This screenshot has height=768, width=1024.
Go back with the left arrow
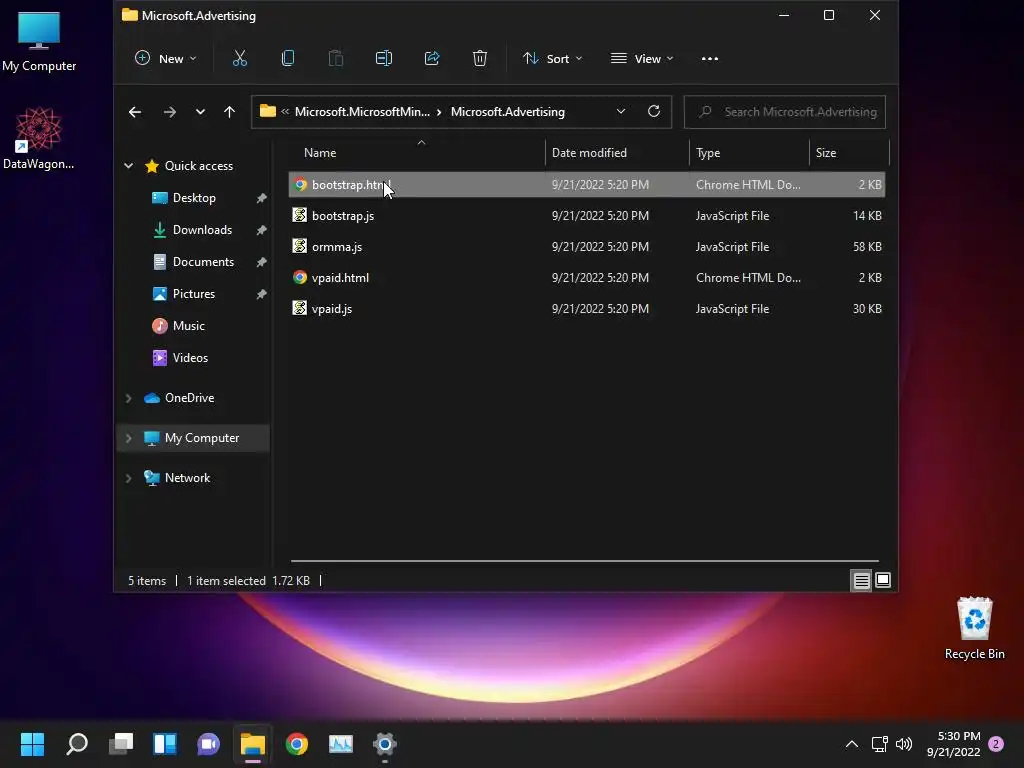(x=135, y=112)
